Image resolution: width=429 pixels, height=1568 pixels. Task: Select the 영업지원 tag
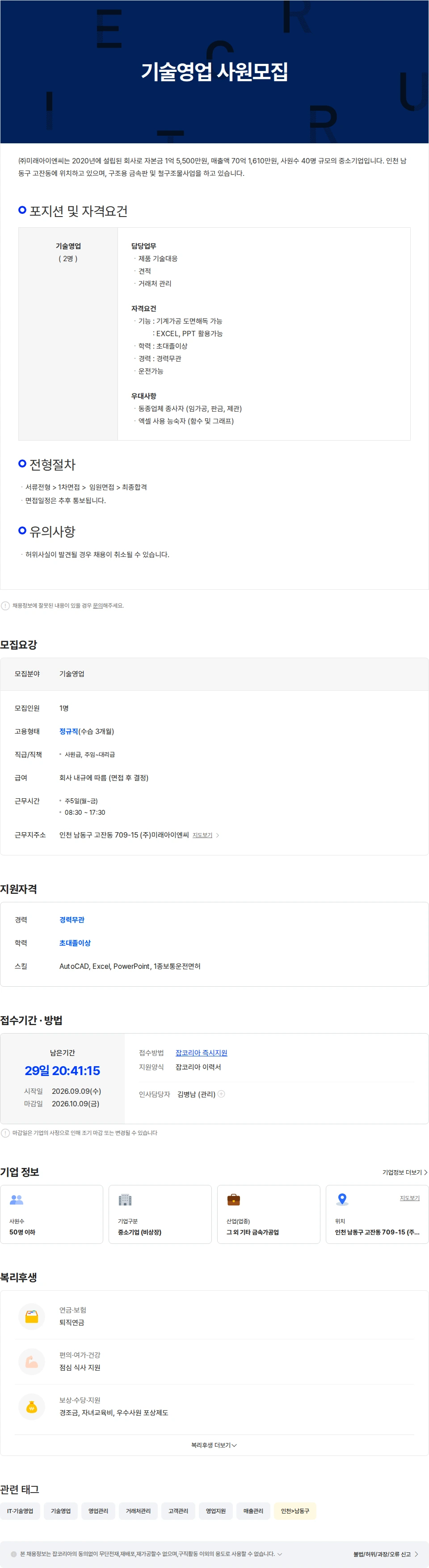point(216,1510)
